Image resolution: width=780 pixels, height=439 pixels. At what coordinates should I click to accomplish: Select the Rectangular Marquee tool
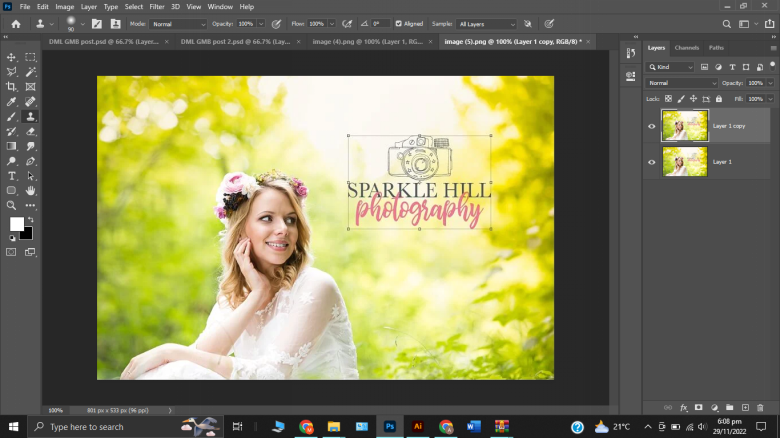click(30, 57)
